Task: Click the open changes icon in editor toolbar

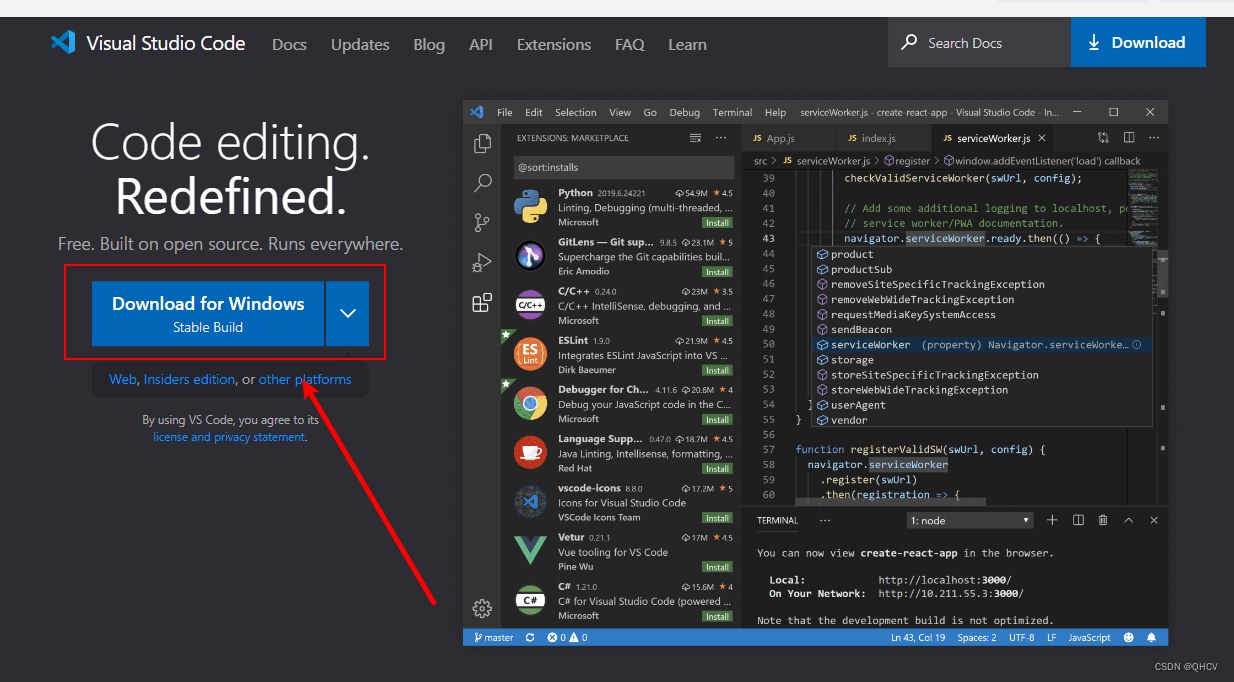Action: (x=1103, y=138)
